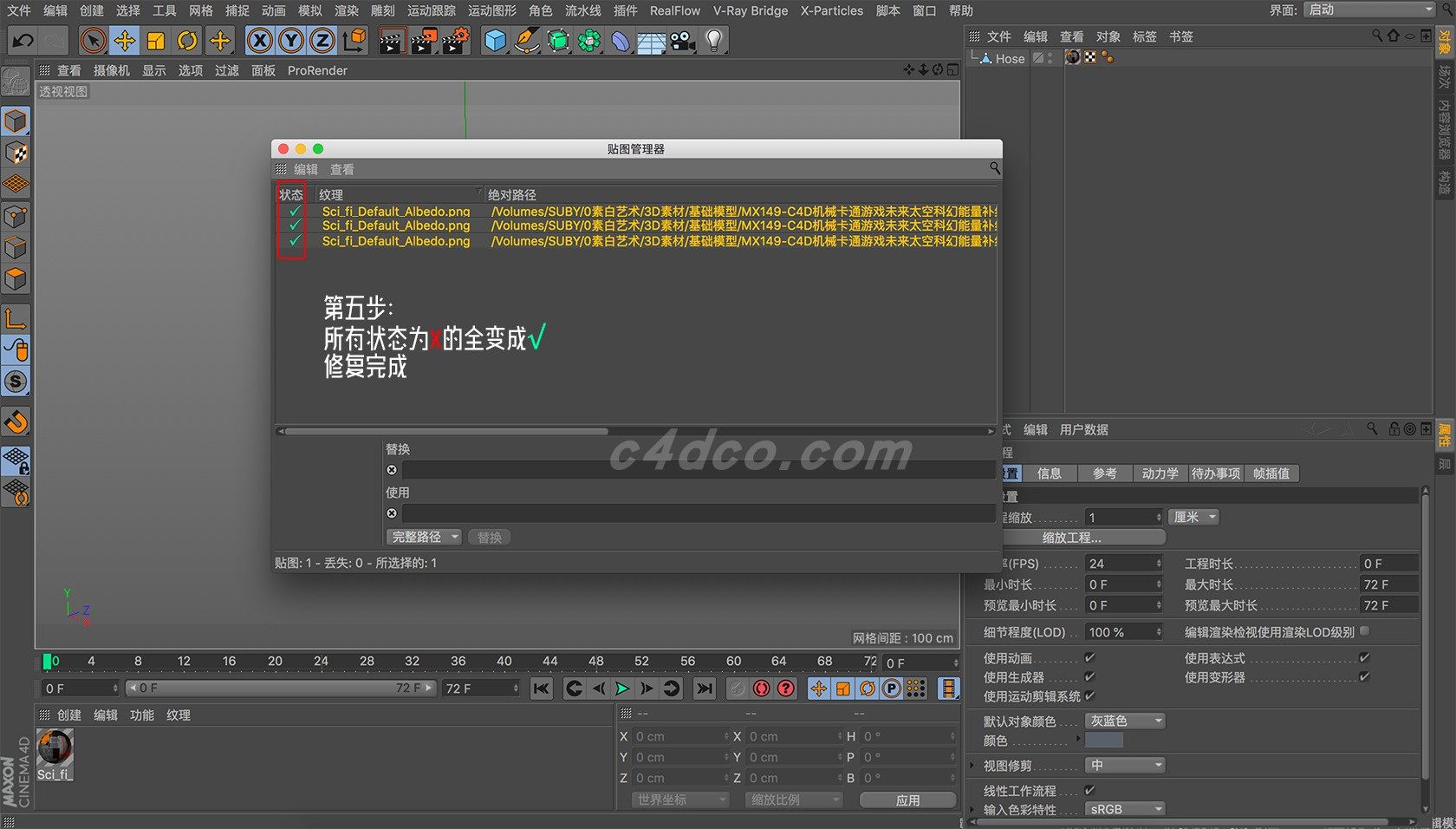Click the 缩放工程... button
1456x829 pixels.
click(x=1071, y=538)
